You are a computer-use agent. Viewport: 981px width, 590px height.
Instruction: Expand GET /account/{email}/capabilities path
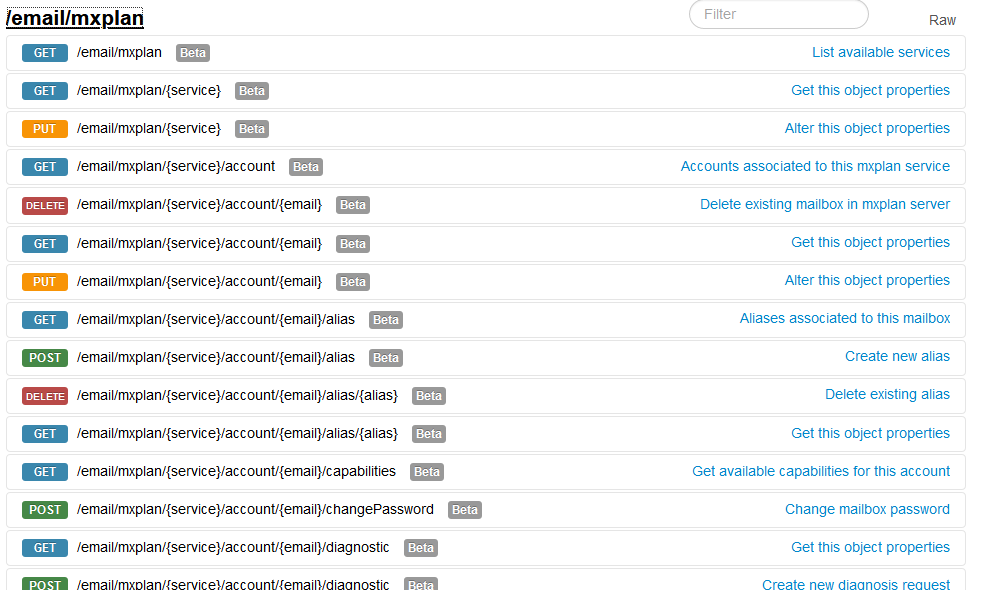click(x=236, y=471)
